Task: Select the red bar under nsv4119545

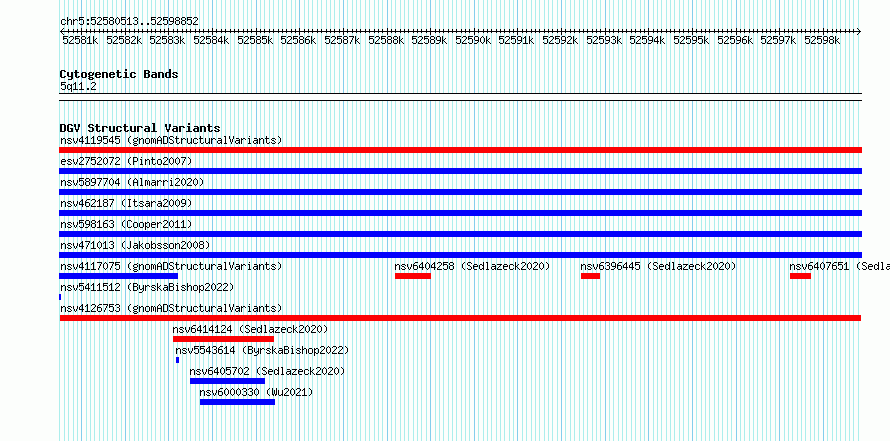Action: click(x=460, y=150)
